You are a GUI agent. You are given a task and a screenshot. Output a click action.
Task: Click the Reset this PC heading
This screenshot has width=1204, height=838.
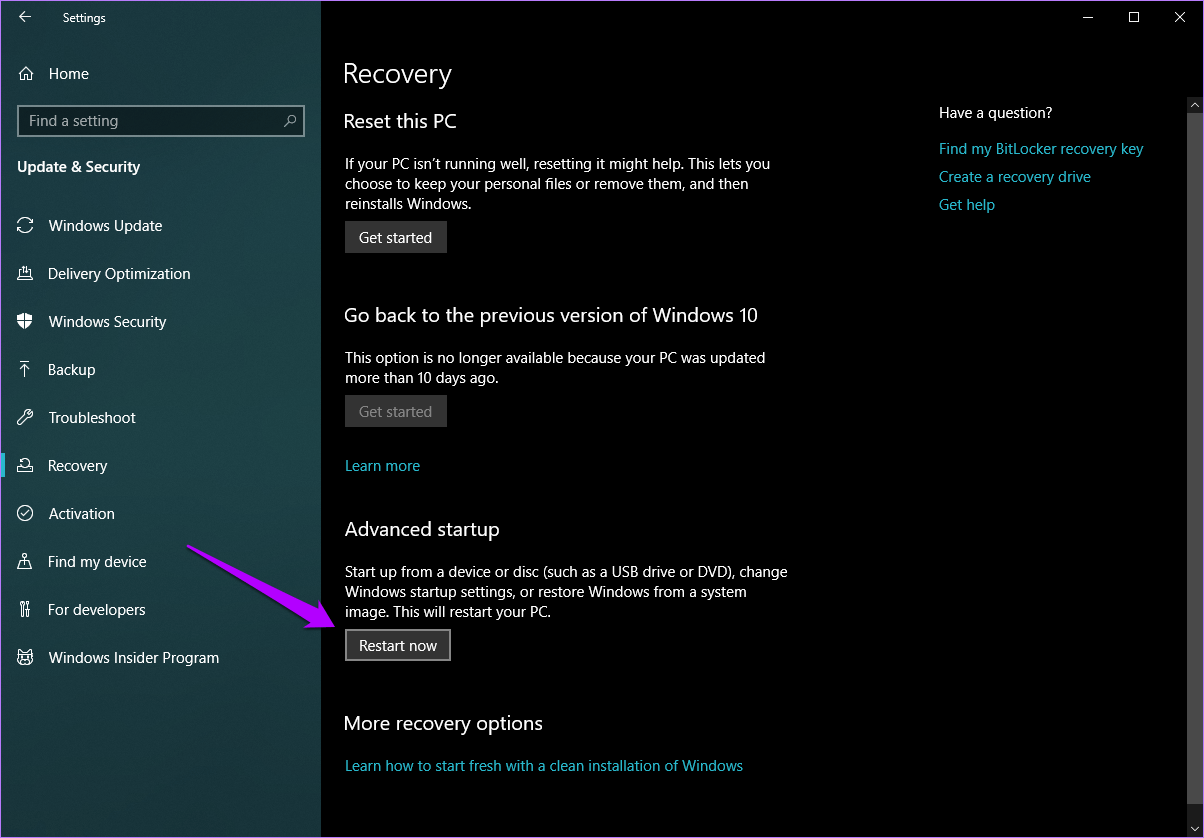tap(400, 121)
